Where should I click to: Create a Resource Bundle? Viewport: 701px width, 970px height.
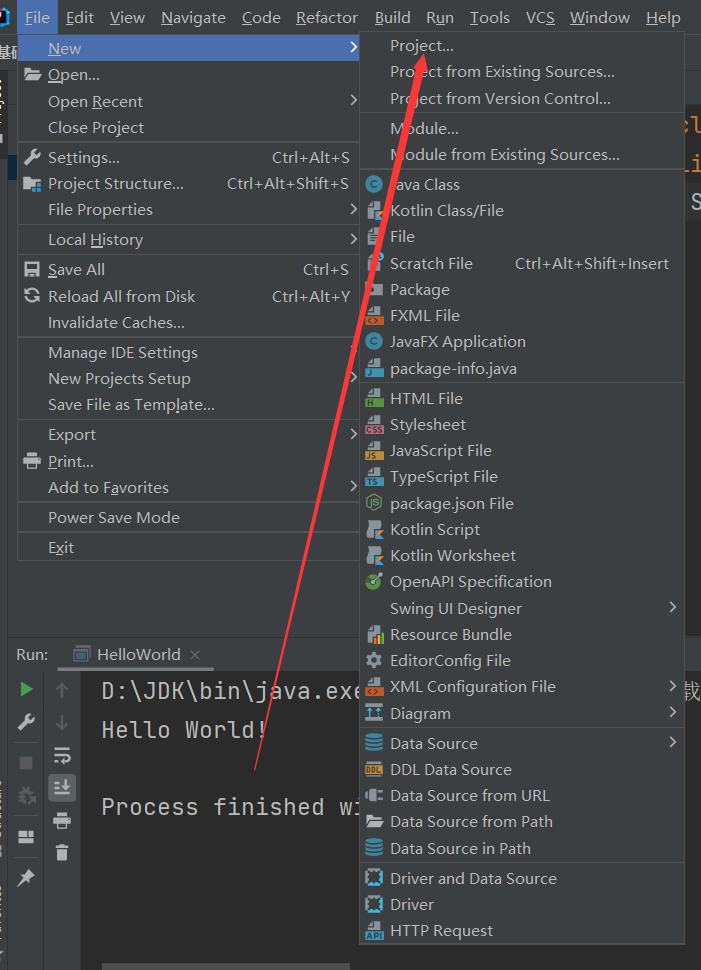[x=522, y=635]
